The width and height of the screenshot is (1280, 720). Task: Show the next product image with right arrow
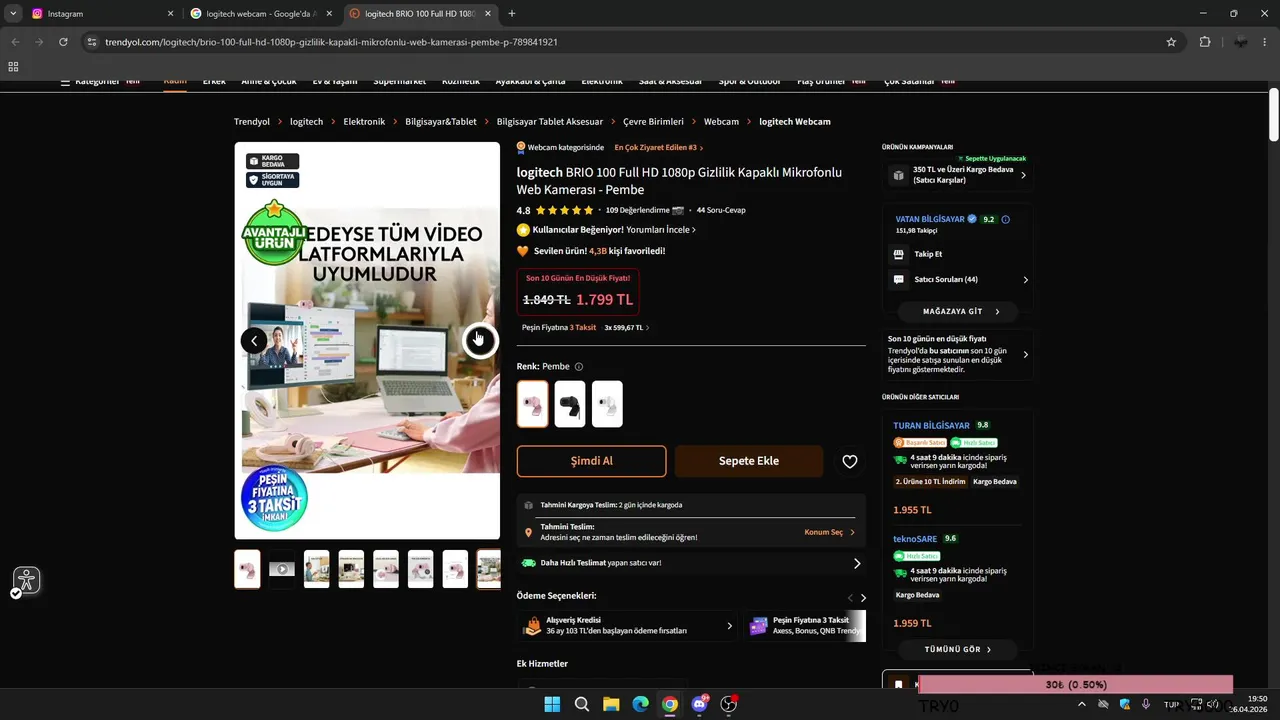(479, 341)
